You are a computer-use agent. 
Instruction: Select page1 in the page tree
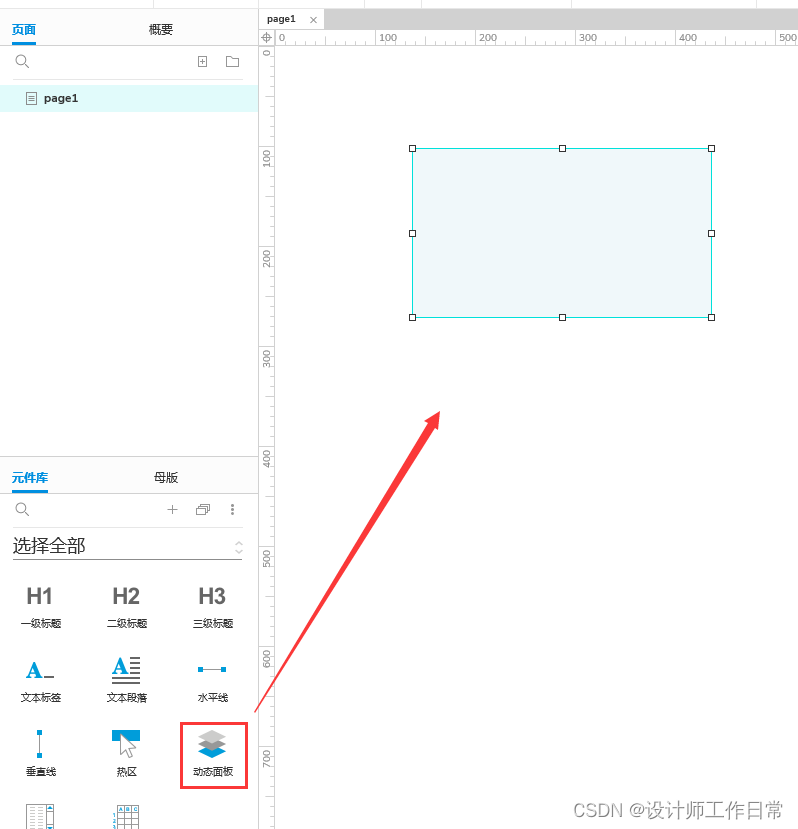(129, 98)
